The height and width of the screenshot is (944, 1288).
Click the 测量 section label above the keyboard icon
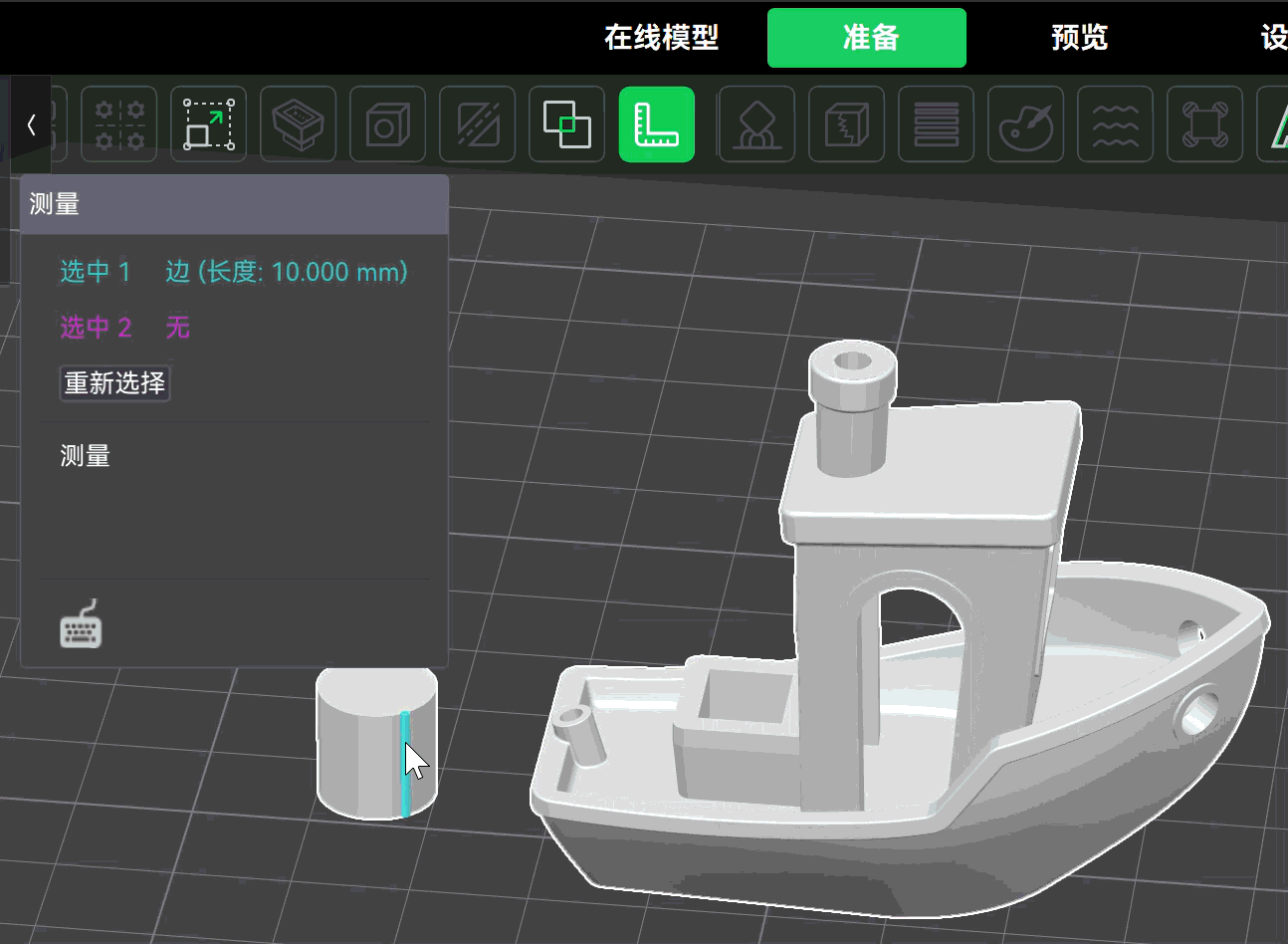click(85, 456)
